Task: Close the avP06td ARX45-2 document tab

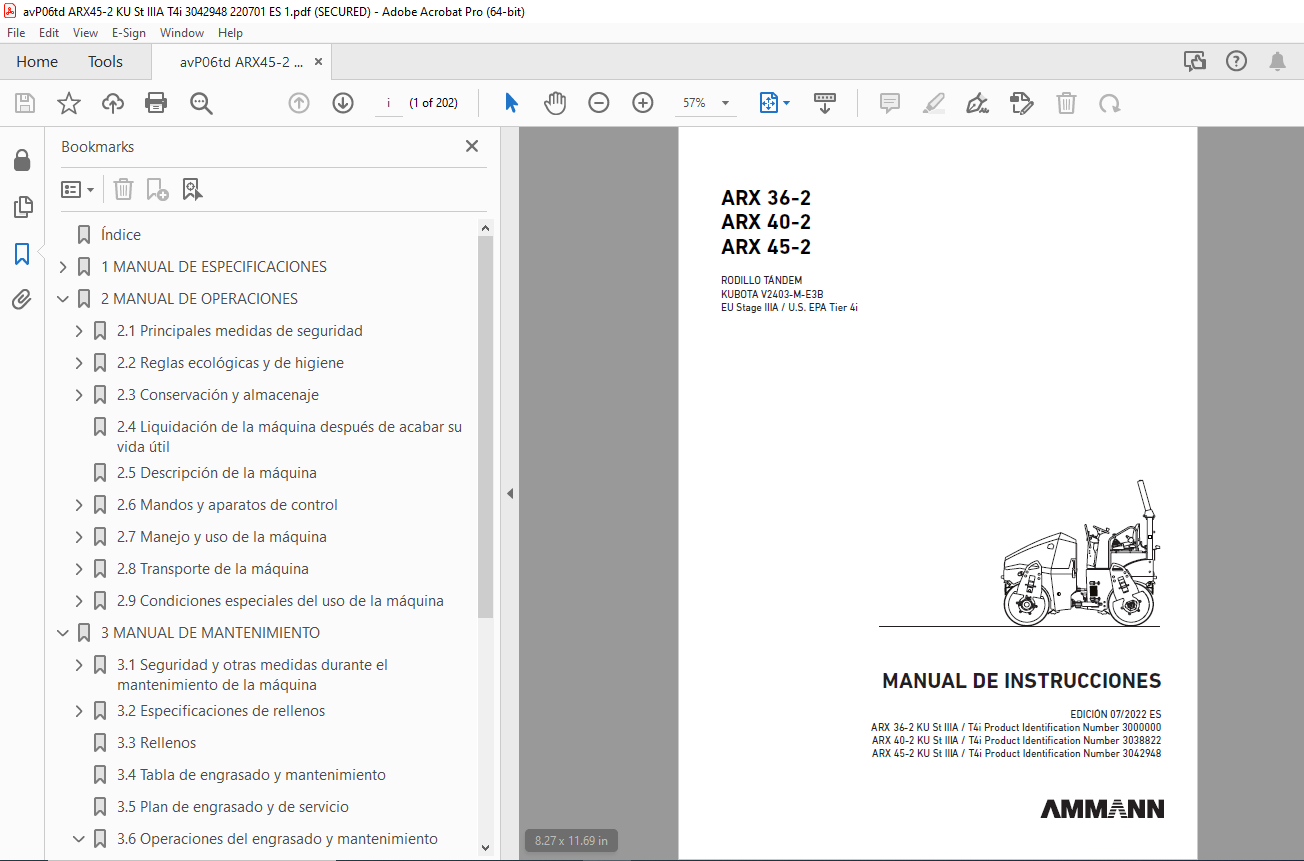Action: point(318,62)
